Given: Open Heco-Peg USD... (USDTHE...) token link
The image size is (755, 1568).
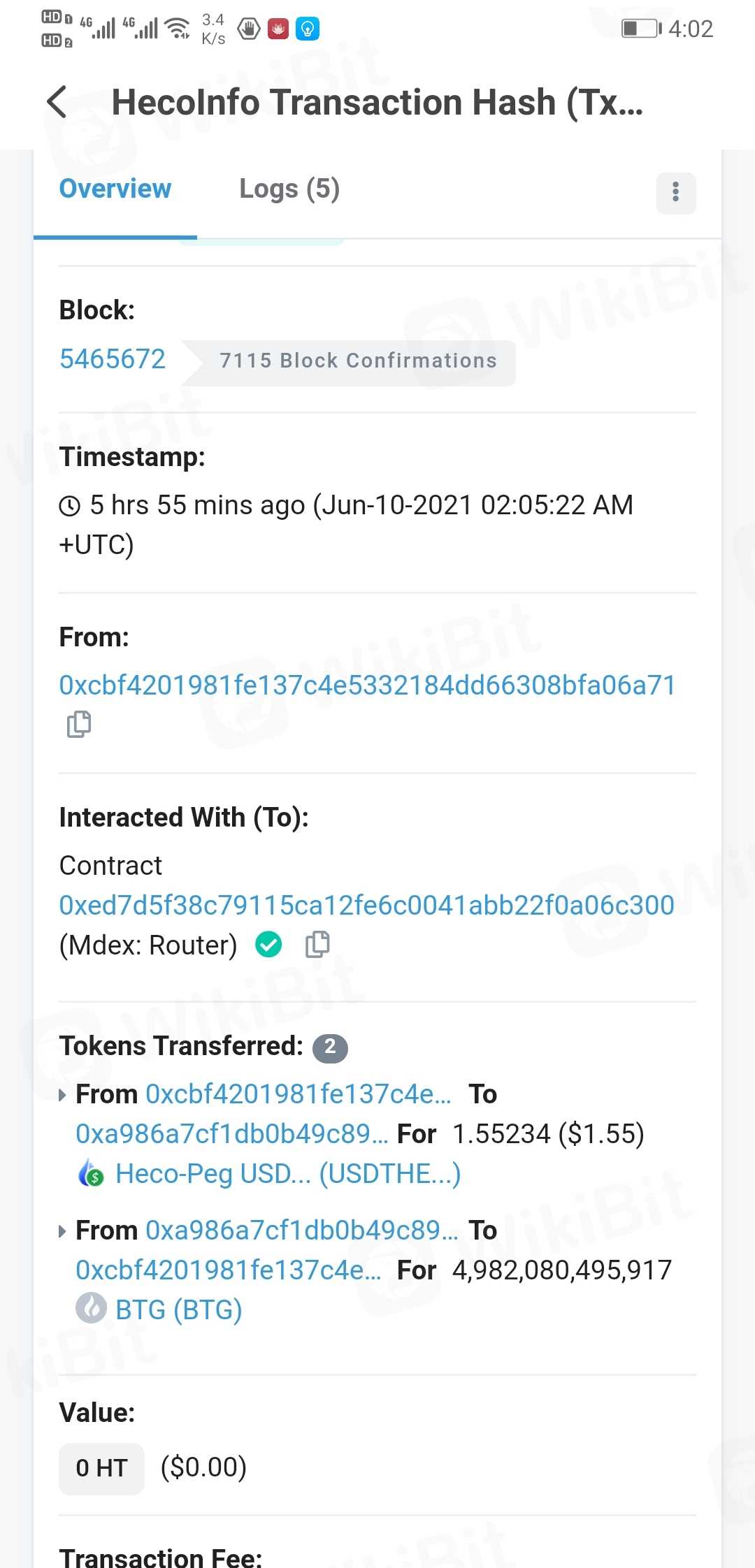Looking at the screenshot, I should 288,1174.
